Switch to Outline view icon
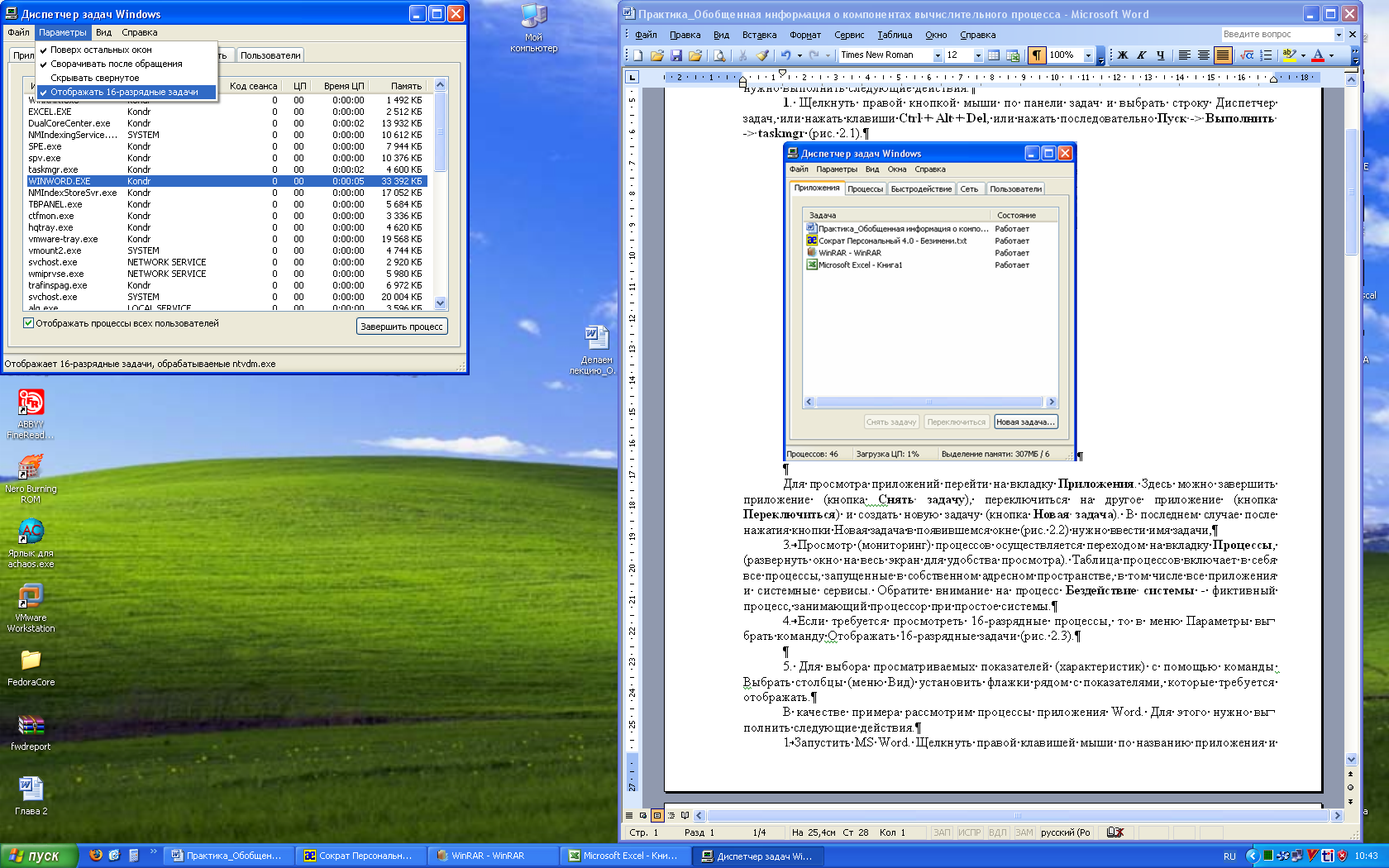The width and height of the screenshot is (1389, 868). [671, 815]
